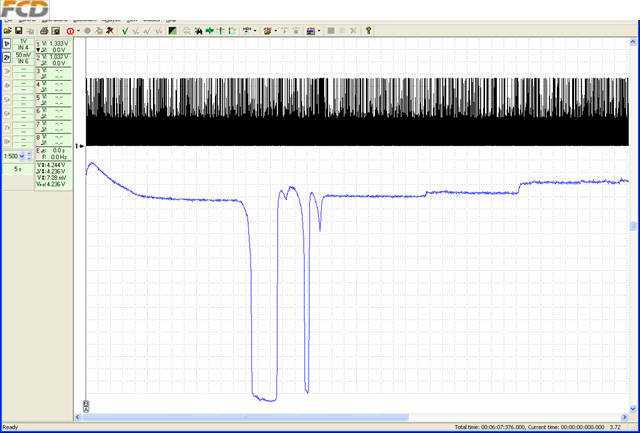Click the horizontal scrollbar thumb below the graph
This screenshot has height=433, width=640.
click(245, 417)
